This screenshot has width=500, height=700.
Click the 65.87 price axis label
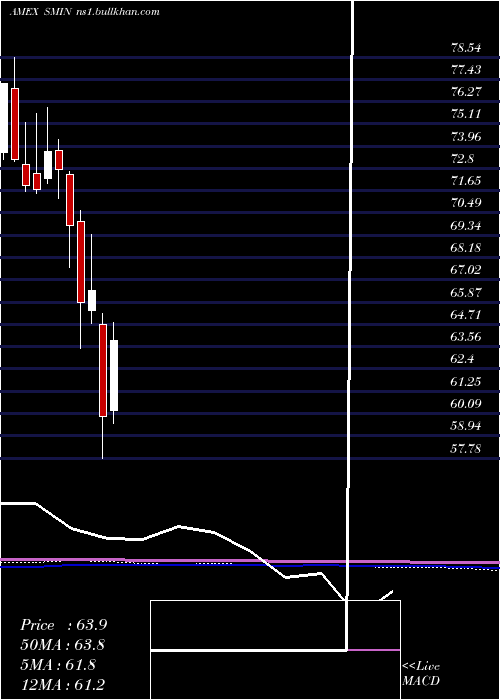[x=466, y=292]
